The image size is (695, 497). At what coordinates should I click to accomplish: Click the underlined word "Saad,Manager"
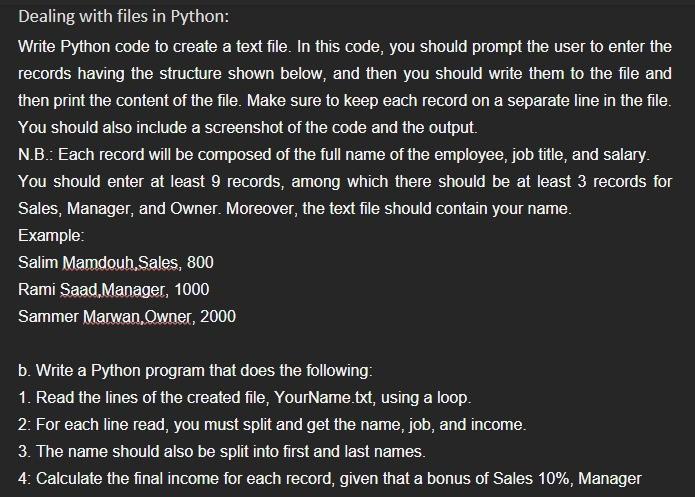click(x=113, y=290)
